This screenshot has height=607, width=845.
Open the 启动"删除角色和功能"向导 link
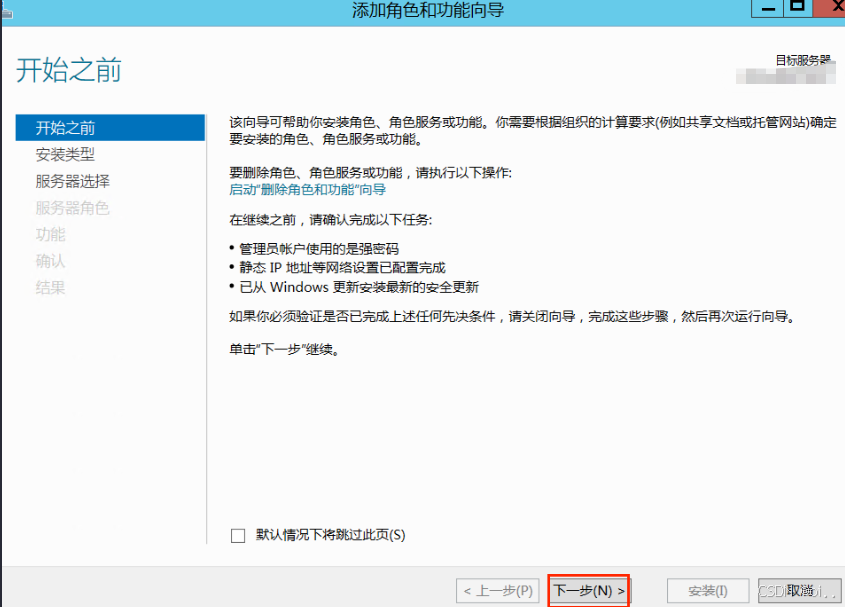click(307, 190)
